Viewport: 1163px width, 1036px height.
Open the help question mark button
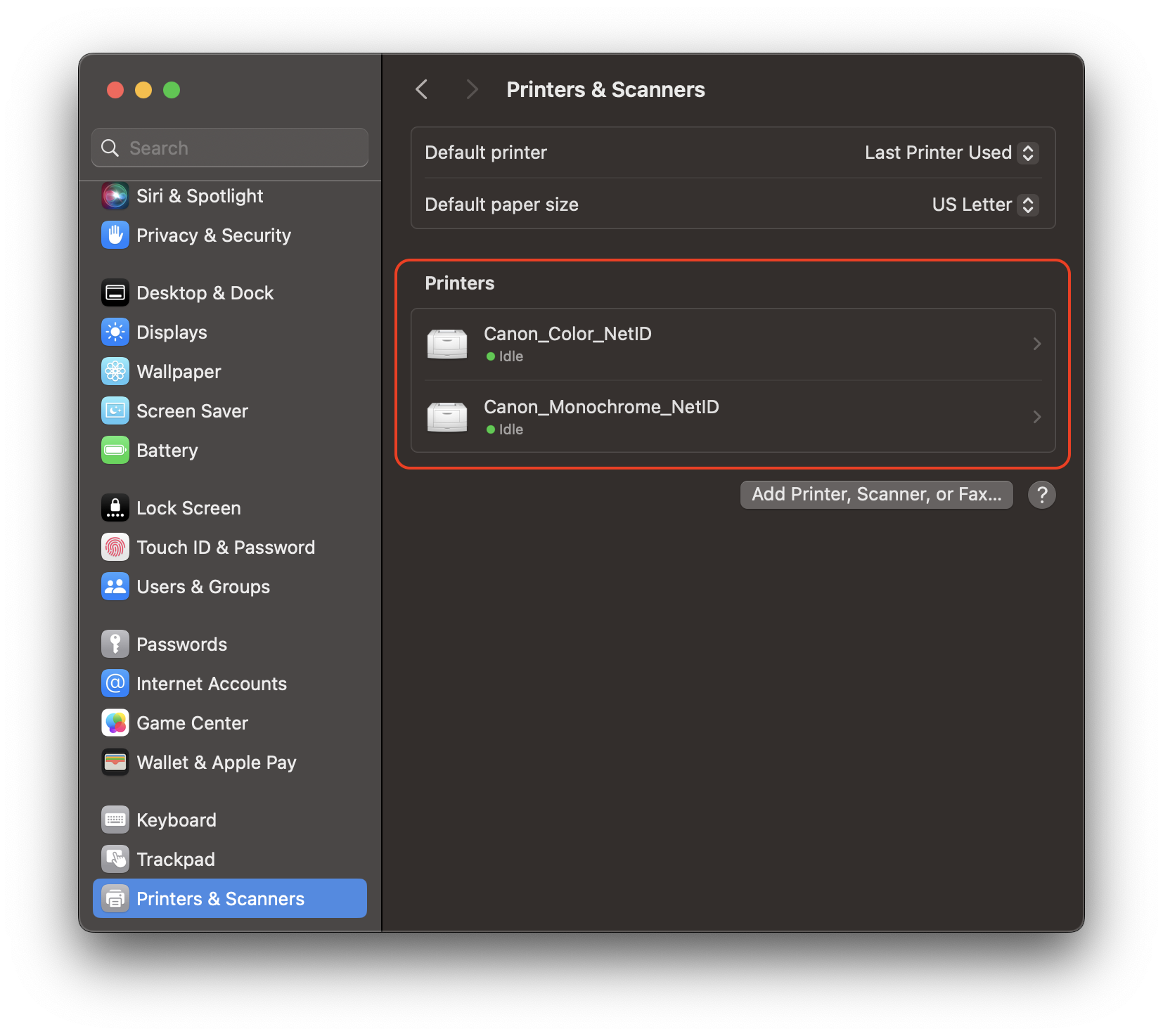coord(1041,494)
